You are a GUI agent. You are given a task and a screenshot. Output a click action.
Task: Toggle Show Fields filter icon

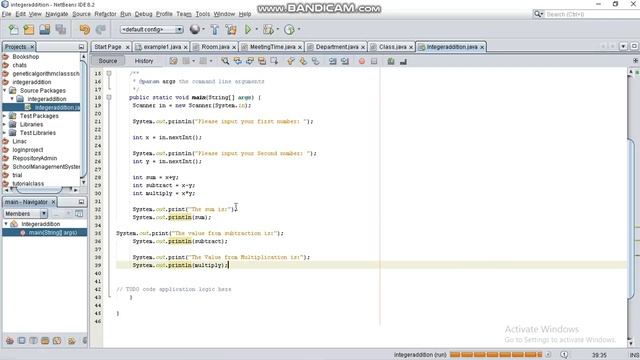[22, 340]
